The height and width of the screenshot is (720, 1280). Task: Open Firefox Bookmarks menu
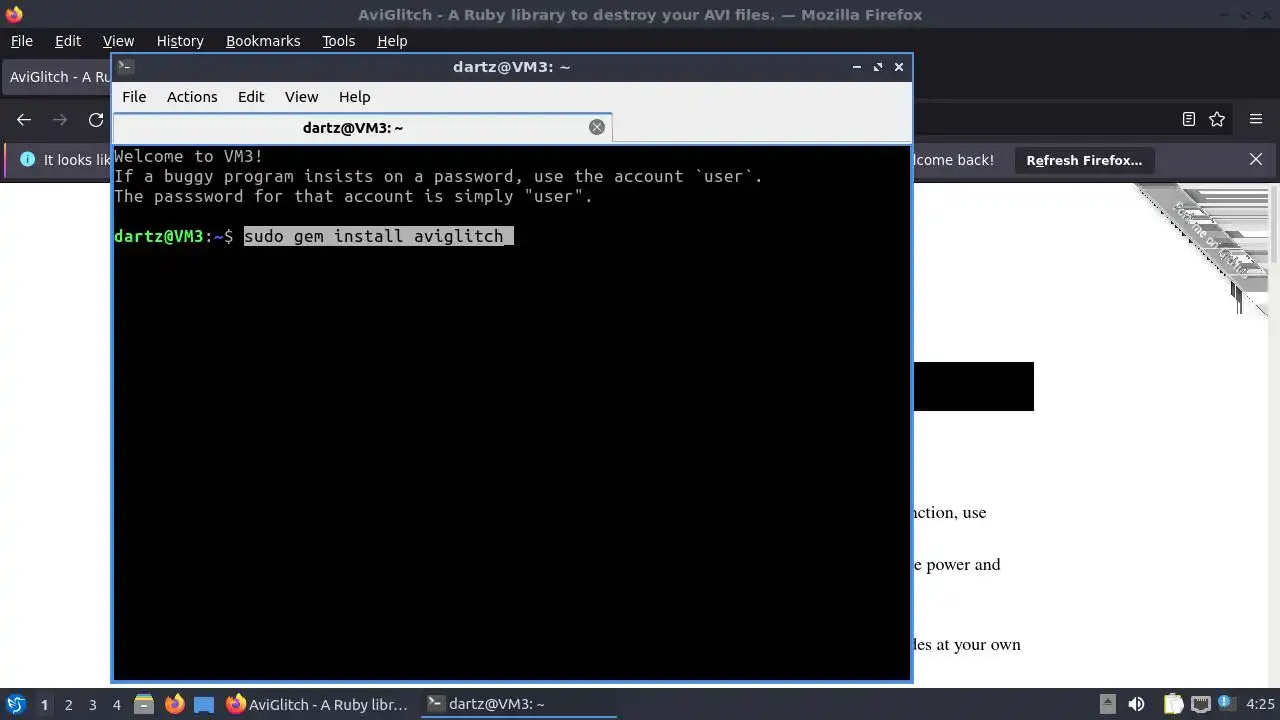click(x=263, y=41)
